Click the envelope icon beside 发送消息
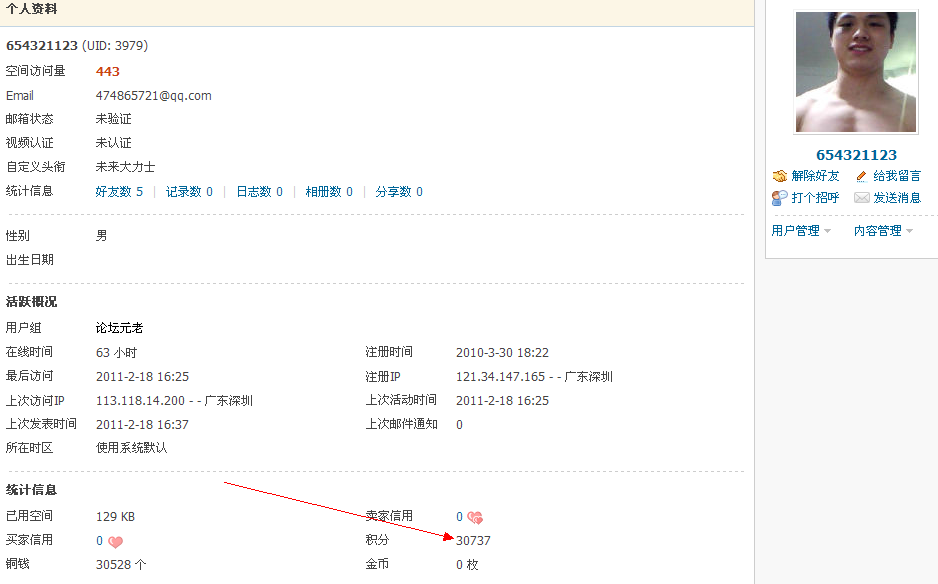The image size is (938, 584). [x=861, y=198]
